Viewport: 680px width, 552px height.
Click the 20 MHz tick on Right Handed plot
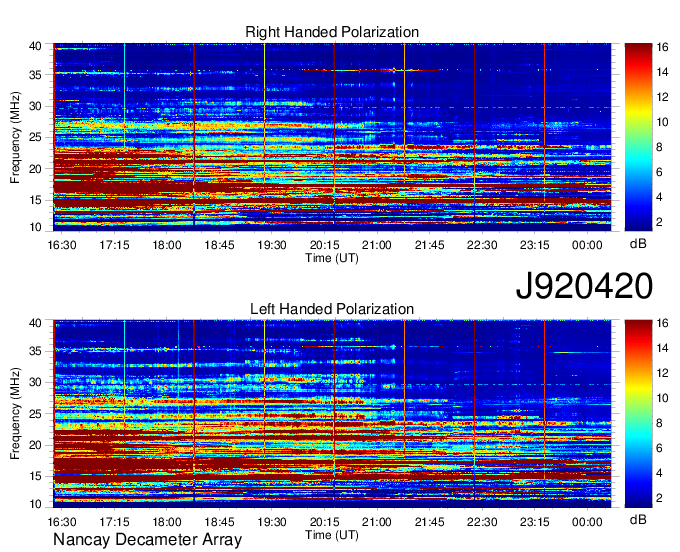(35, 169)
